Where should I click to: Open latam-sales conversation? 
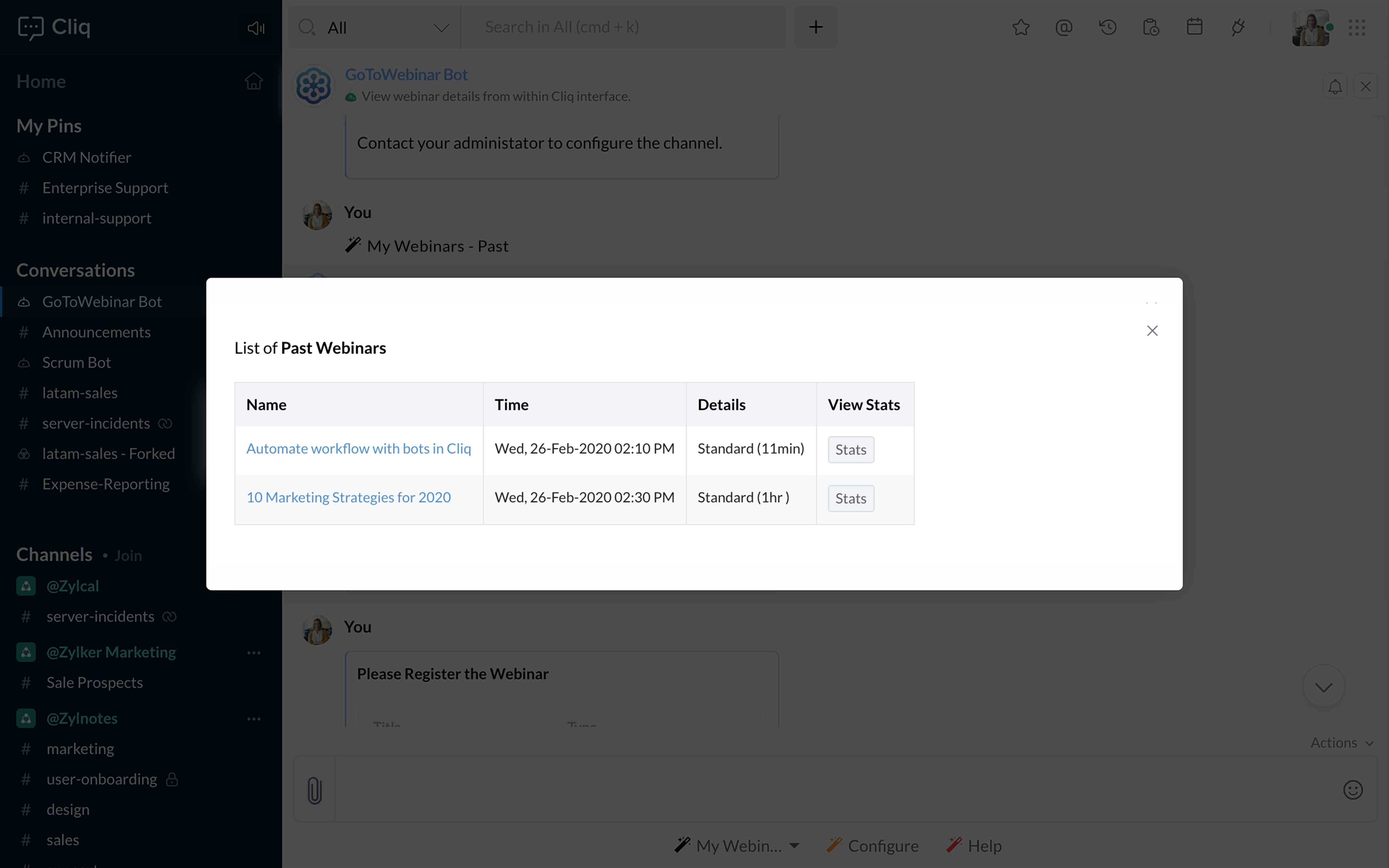80,393
